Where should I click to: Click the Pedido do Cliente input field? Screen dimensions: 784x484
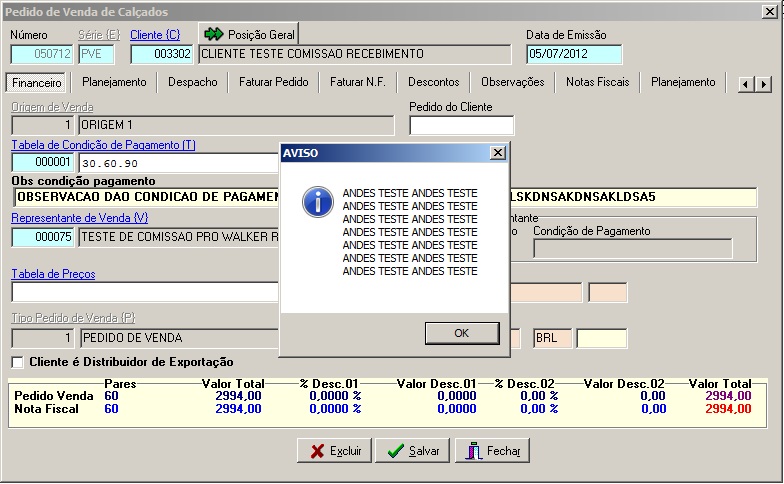[x=462, y=126]
